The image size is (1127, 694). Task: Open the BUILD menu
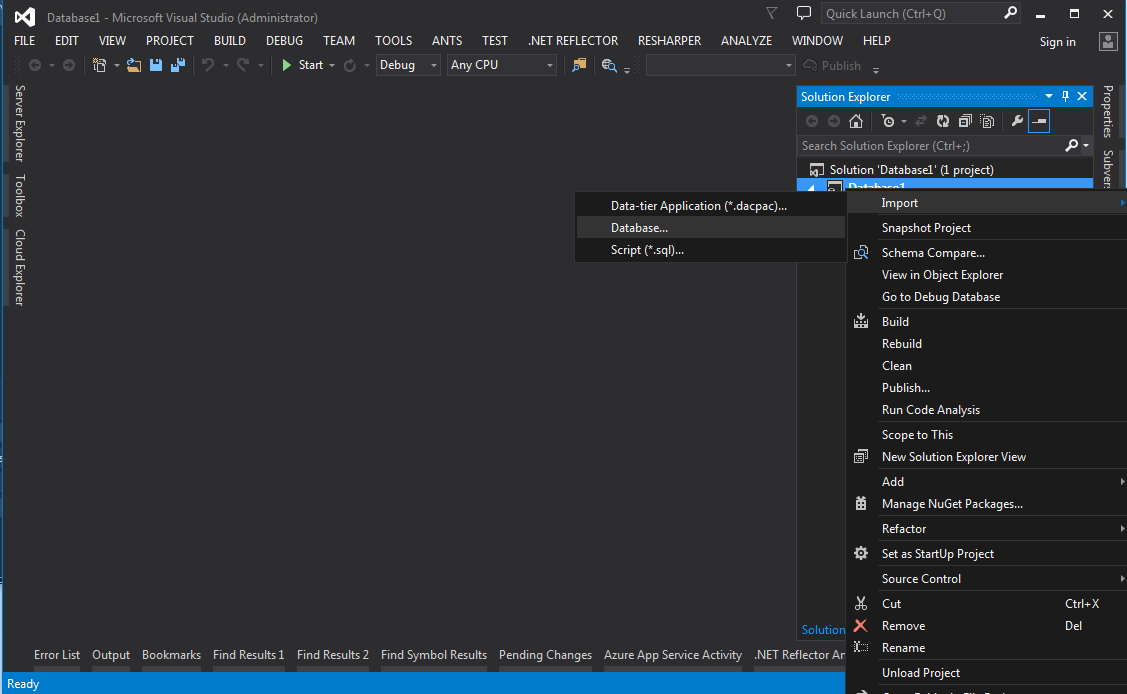[229, 41]
